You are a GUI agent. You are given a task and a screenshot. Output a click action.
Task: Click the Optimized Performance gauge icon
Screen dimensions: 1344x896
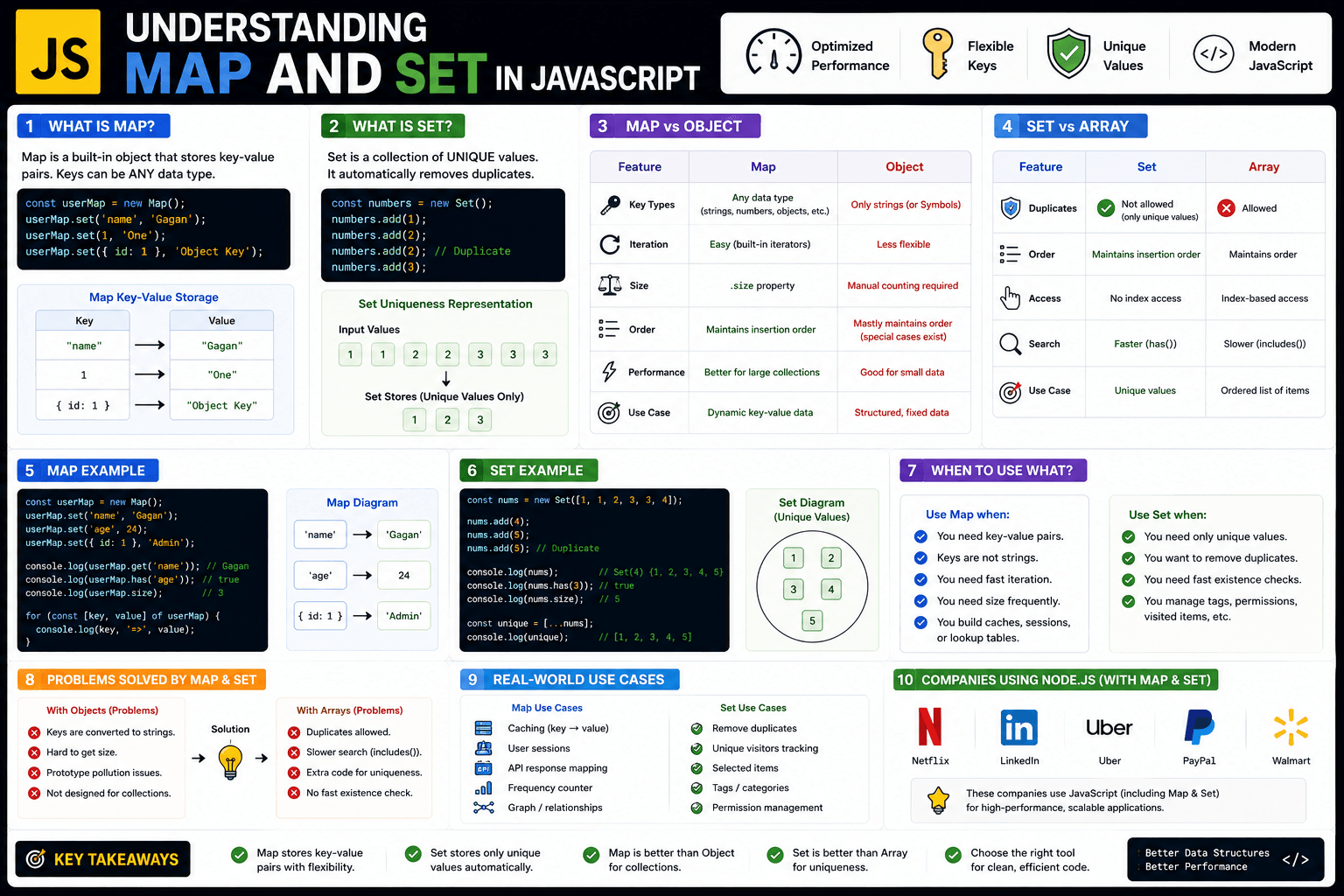[773, 53]
